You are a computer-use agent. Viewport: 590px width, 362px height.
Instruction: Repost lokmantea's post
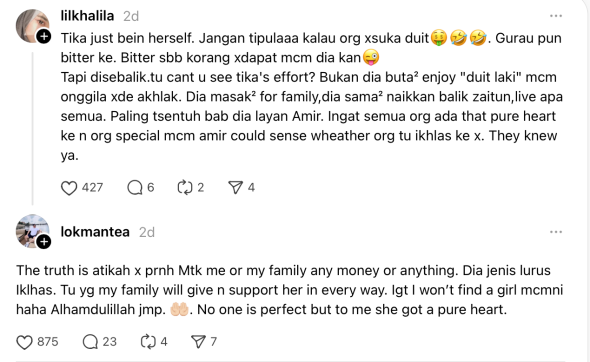(148, 342)
